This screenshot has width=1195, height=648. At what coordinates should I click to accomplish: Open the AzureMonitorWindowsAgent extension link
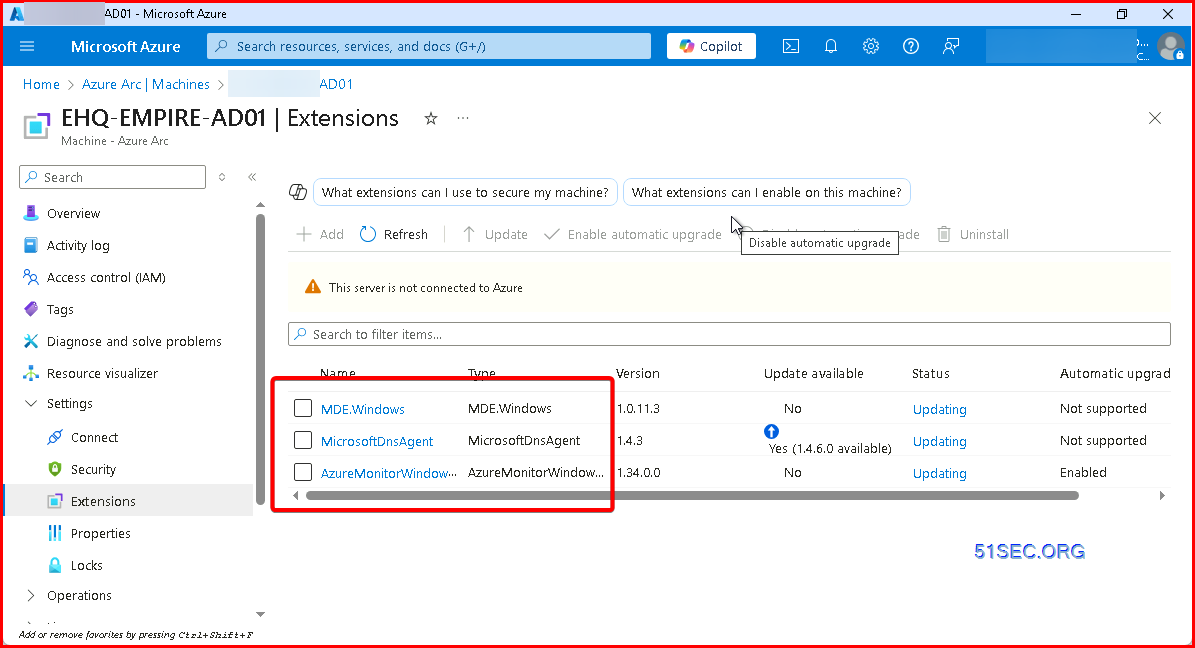[389, 473]
